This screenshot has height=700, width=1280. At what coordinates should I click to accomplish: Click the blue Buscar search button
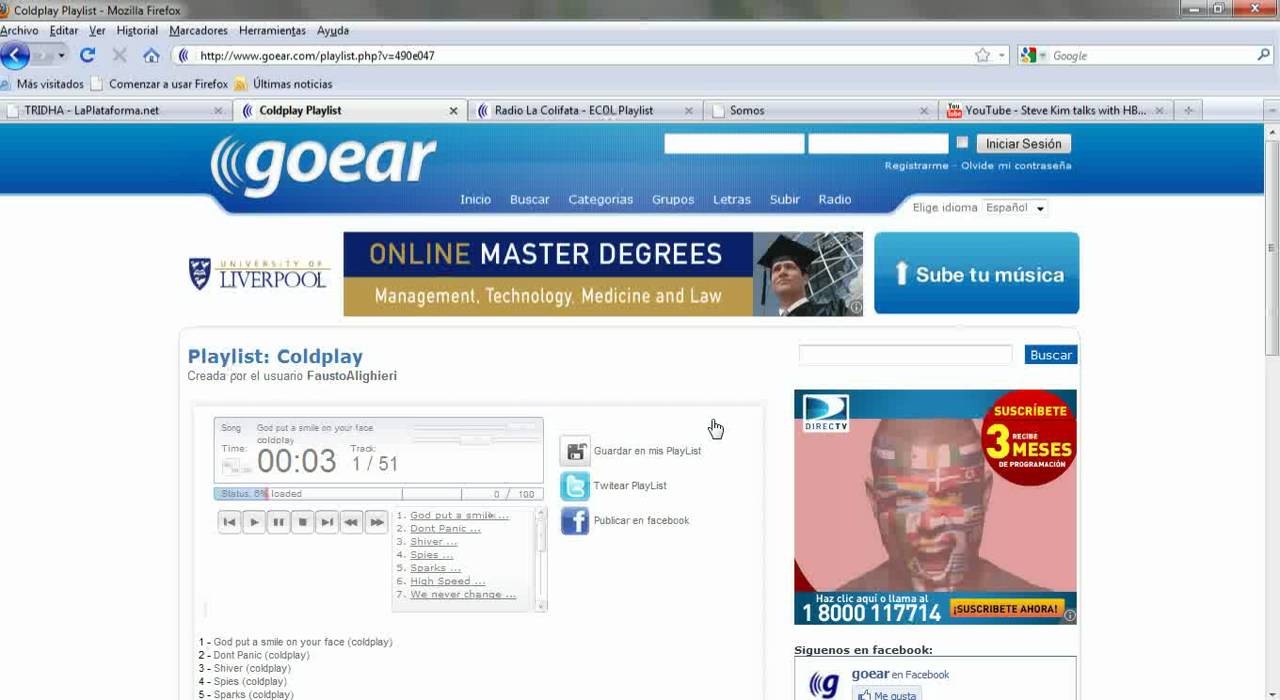(x=1051, y=355)
